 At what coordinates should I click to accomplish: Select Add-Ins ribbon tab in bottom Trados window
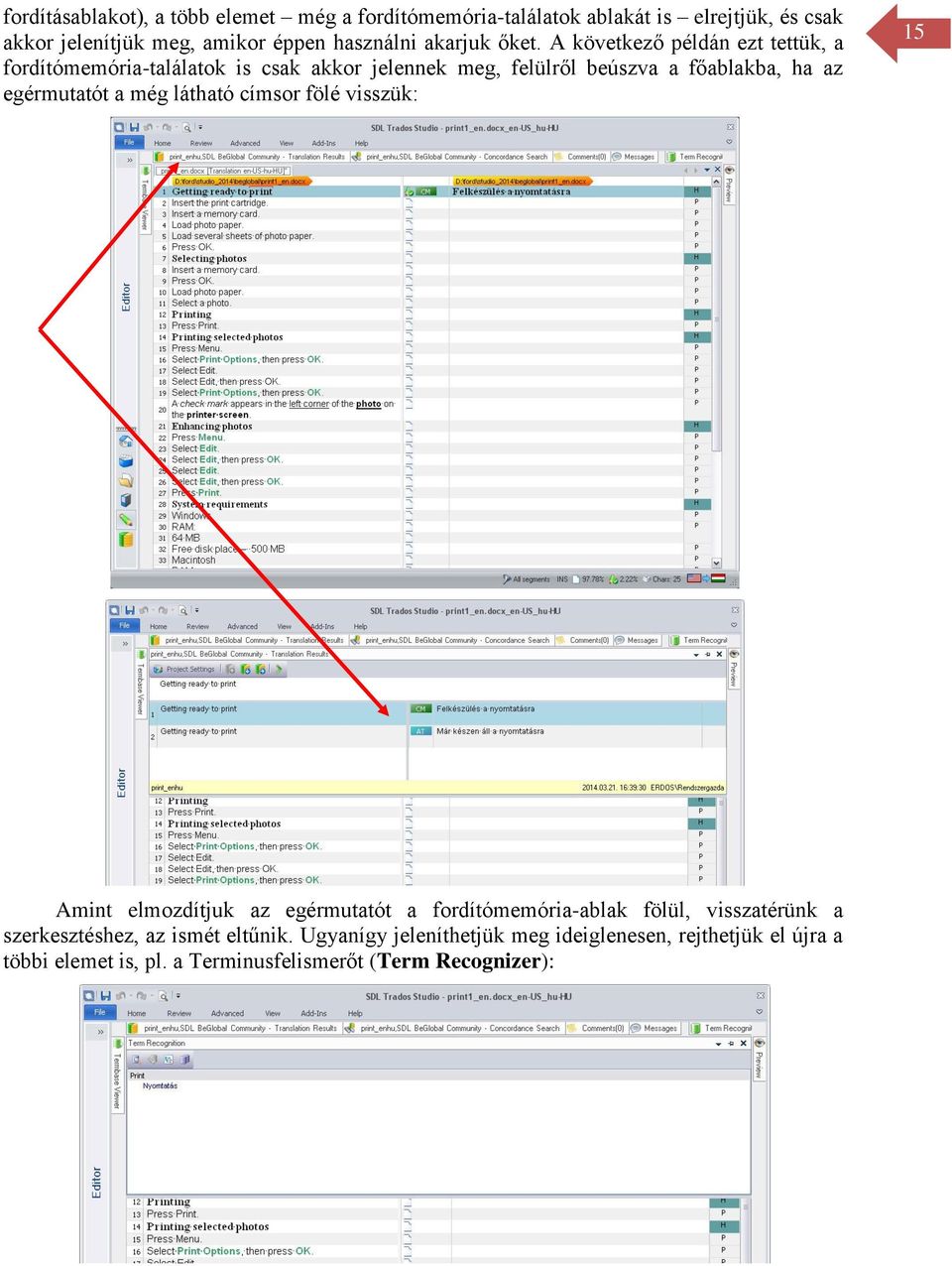(x=313, y=1013)
